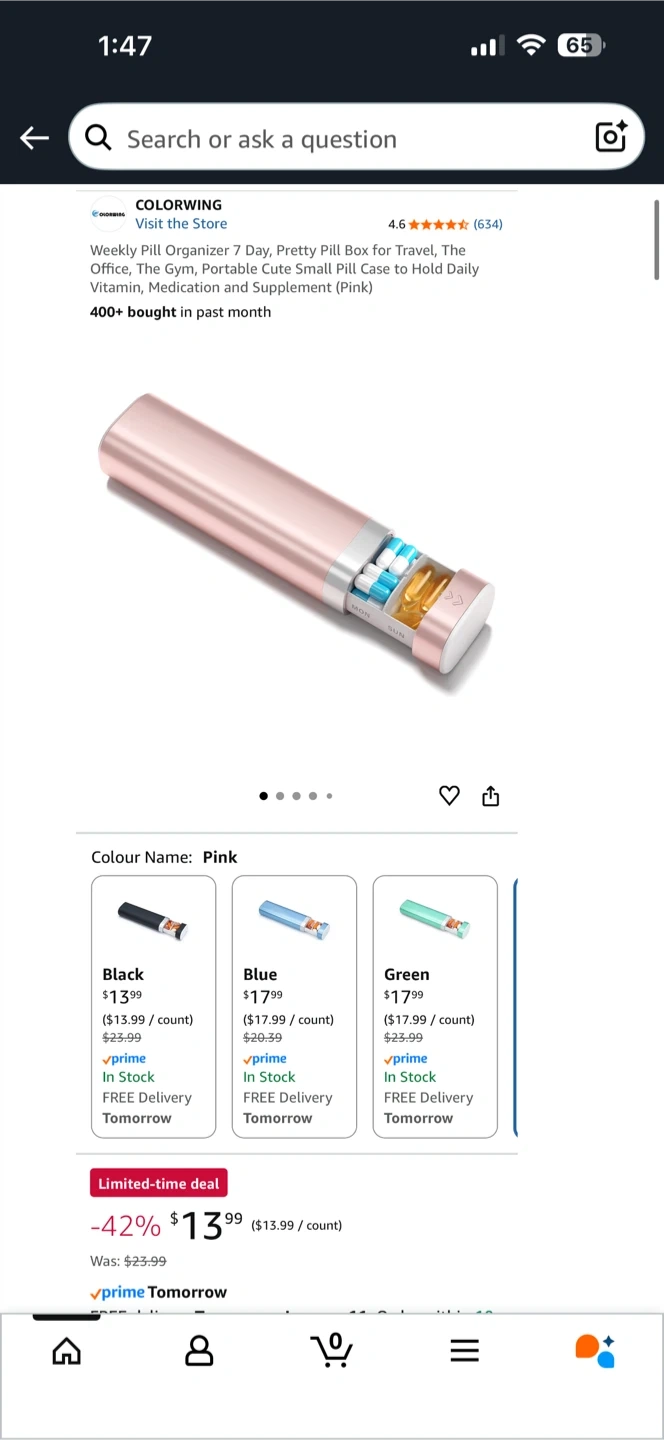Jump to second image carousel dot
The width and height of the screenshot is (664, 1440).
280,796
